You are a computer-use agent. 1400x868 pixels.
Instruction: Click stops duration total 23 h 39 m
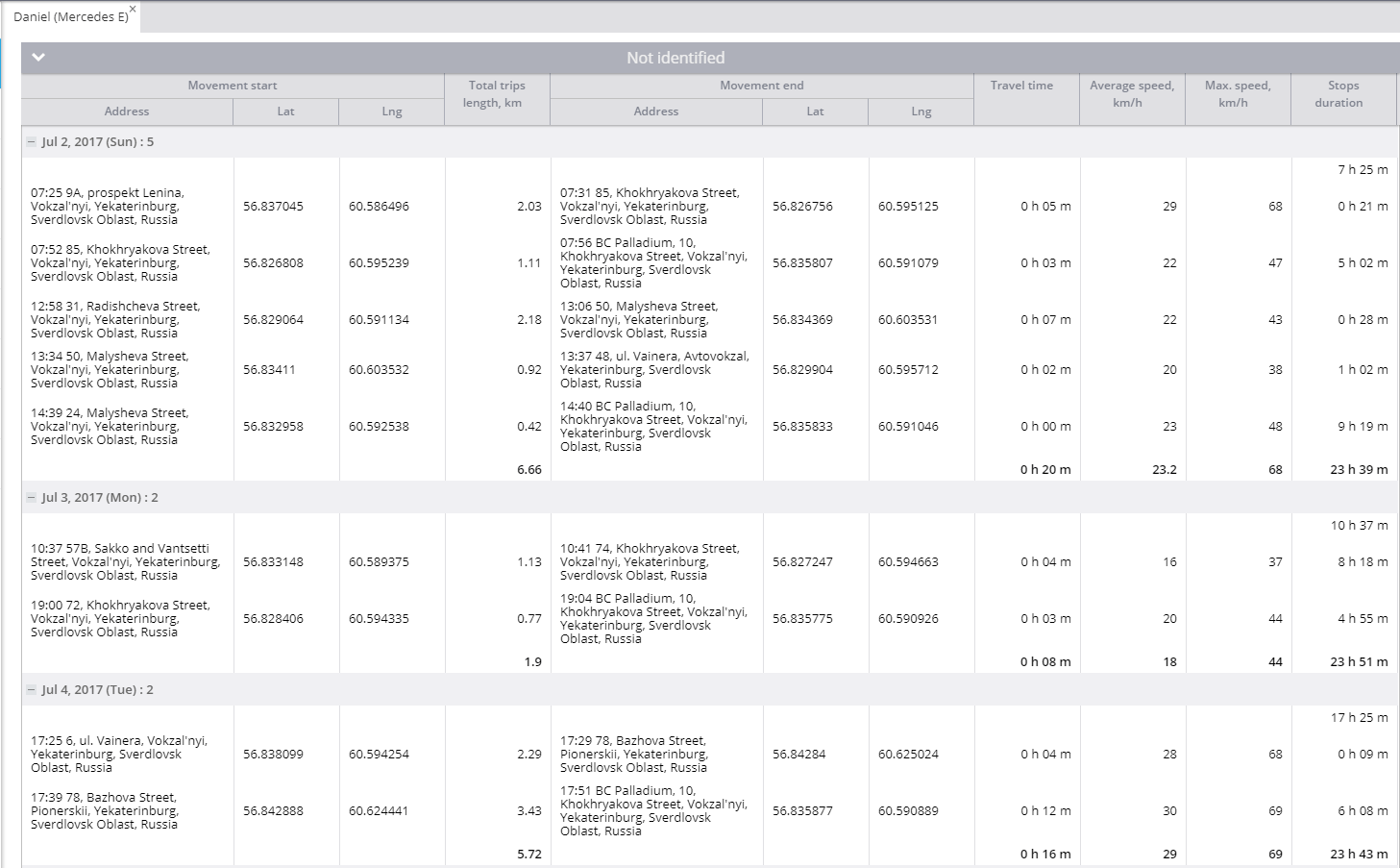pos(1359,470)
